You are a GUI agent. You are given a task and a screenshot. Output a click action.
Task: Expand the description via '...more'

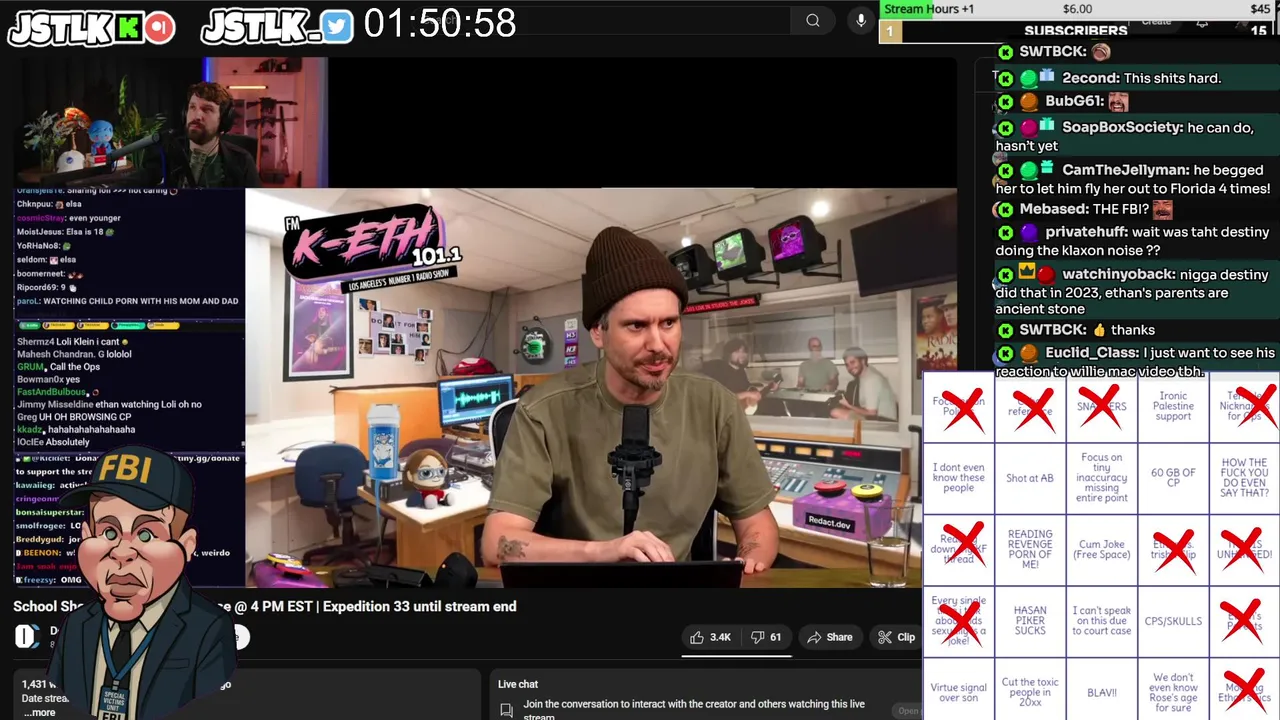[x=40, y=713]
